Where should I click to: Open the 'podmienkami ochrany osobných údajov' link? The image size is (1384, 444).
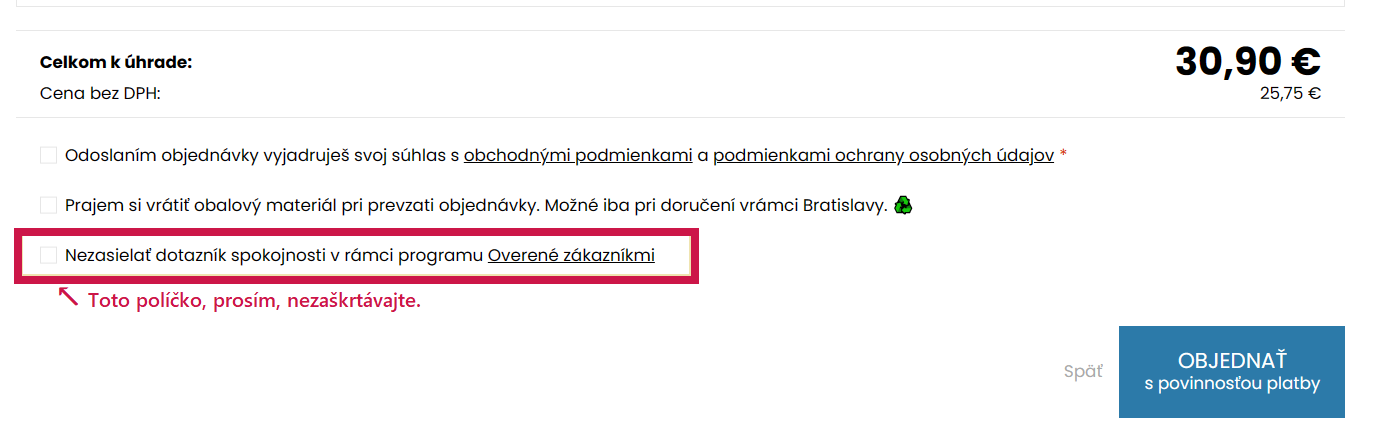(883, 156)
